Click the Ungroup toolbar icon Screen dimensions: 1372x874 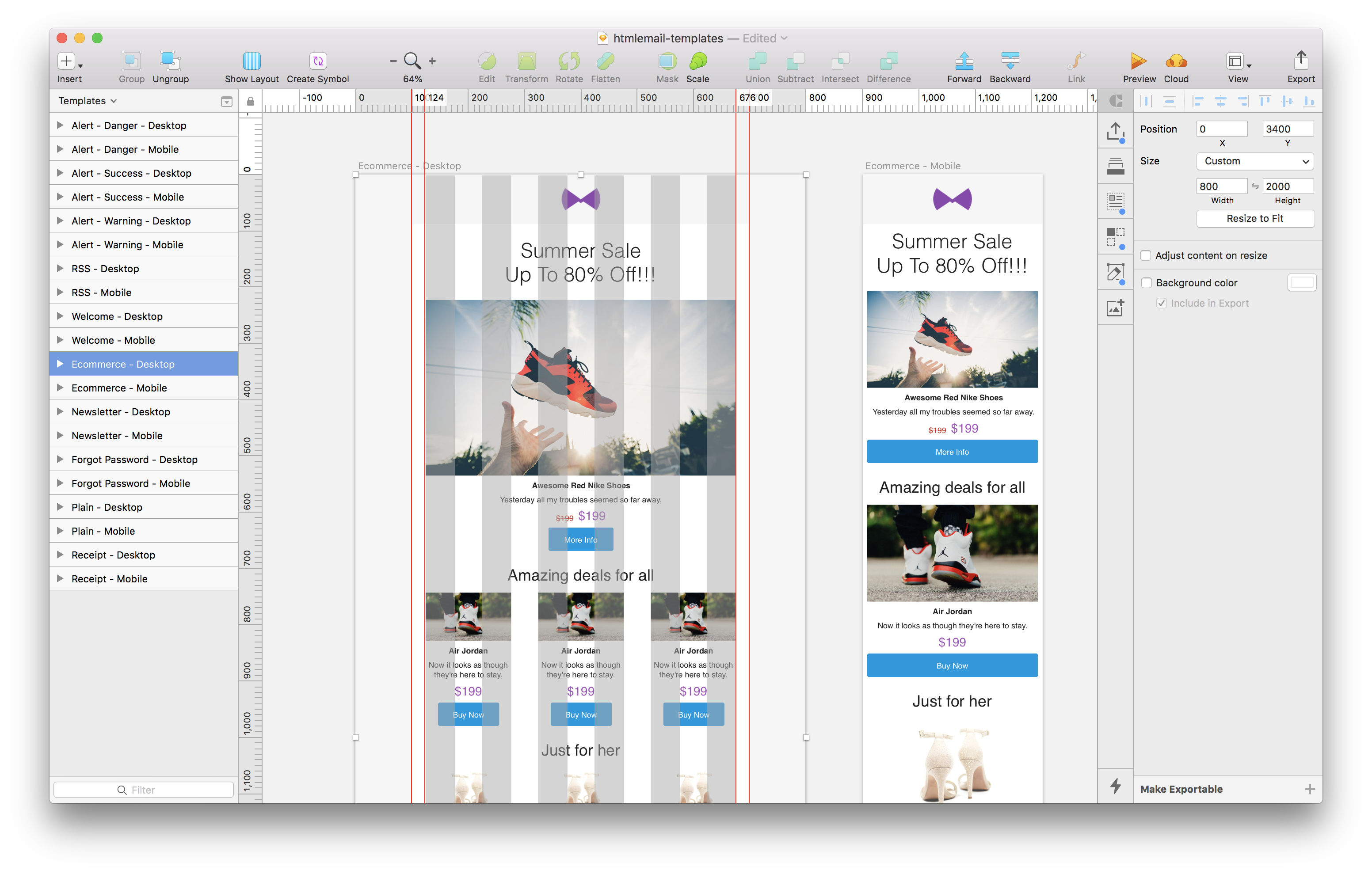[170, 61]
